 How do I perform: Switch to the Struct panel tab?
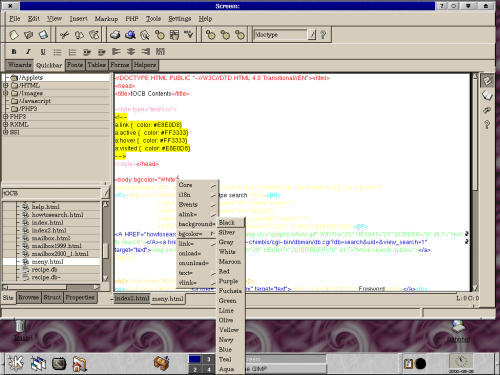tap(52, 297)
